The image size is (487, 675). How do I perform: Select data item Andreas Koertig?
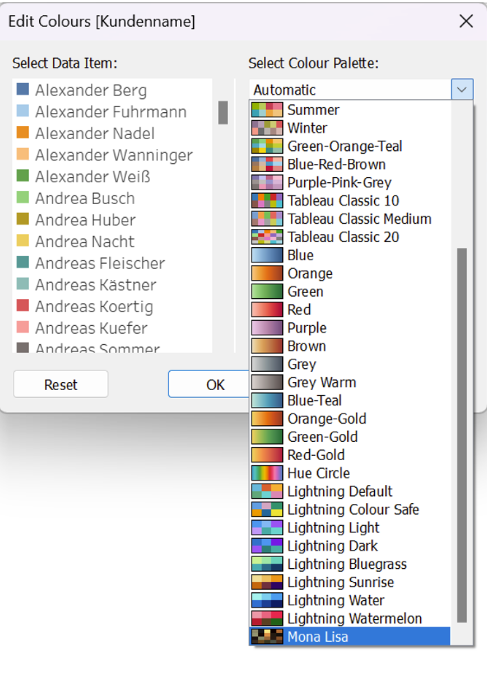[x=94, y=307]
